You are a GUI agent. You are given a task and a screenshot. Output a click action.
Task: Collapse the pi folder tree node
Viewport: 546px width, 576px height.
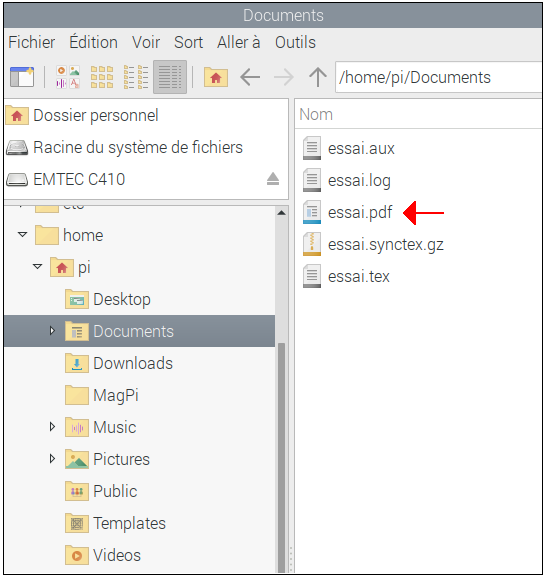click(x=37, y=266)
